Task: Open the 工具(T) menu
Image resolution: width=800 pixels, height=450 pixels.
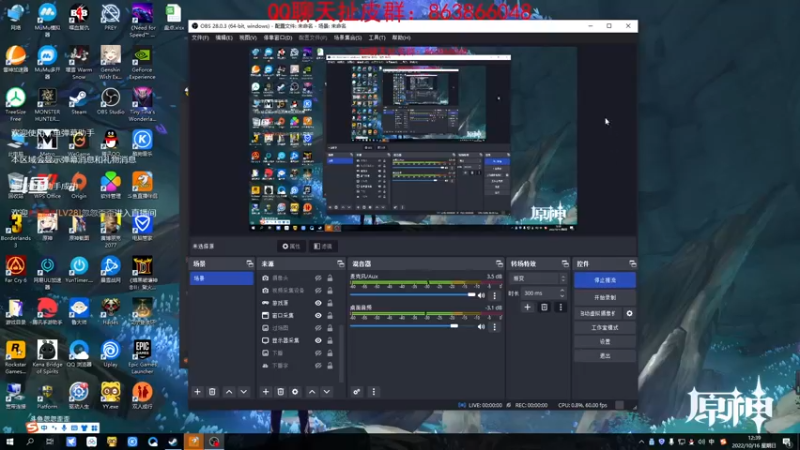Action: 377,38
